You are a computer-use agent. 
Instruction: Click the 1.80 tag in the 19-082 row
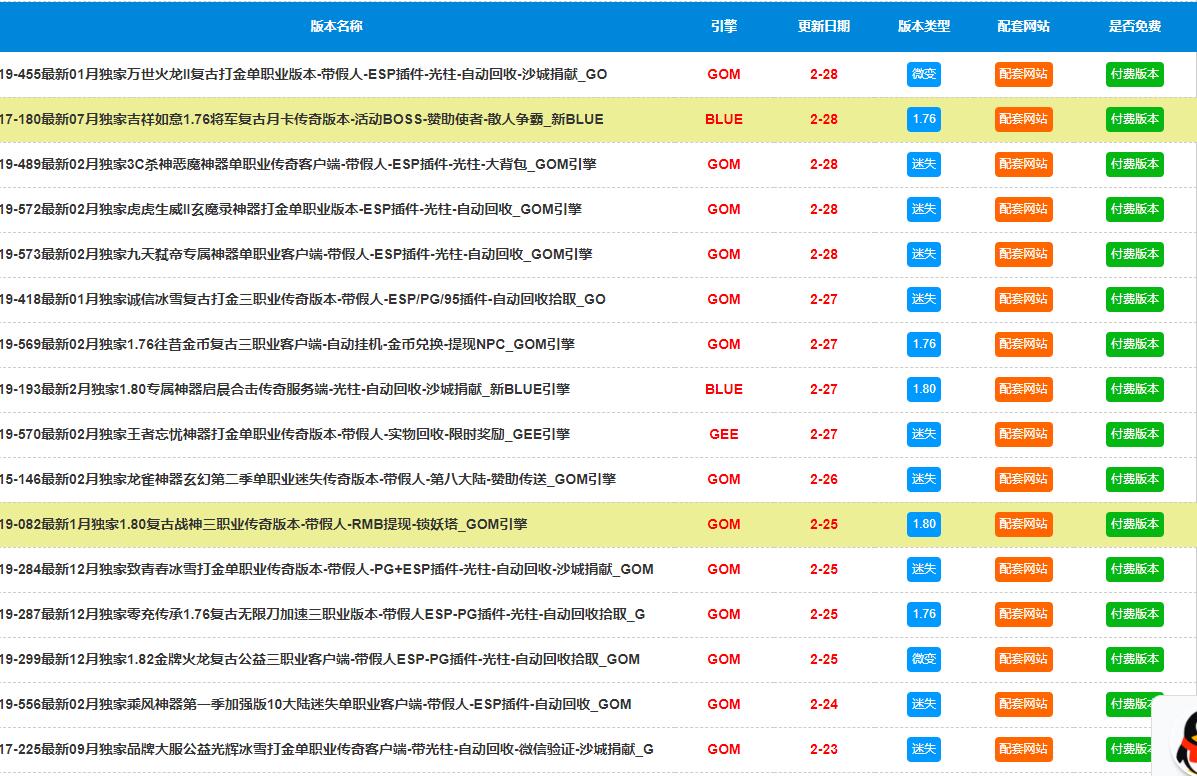pyautogui.click(x=923, y=524)
